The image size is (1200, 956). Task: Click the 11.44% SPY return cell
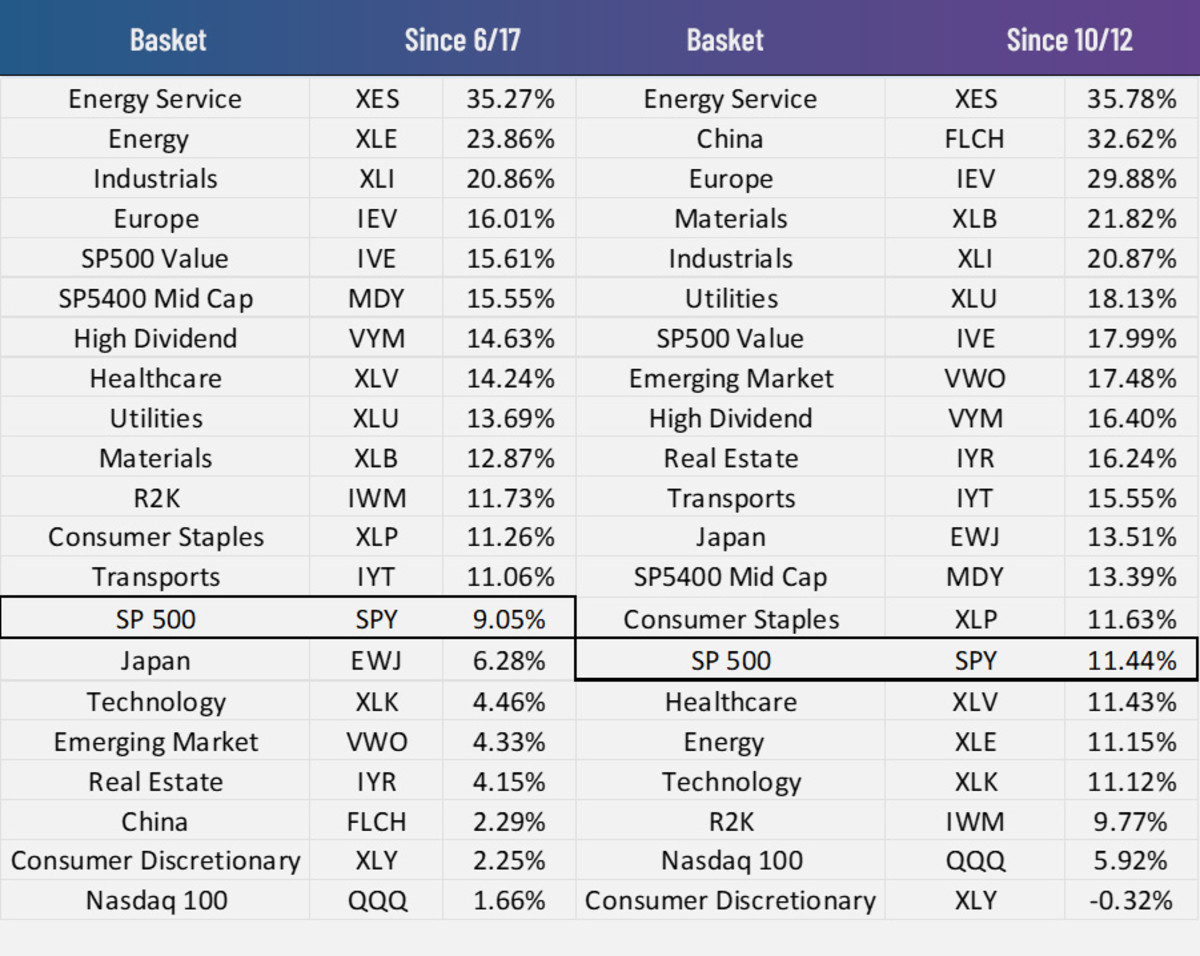1132,661
